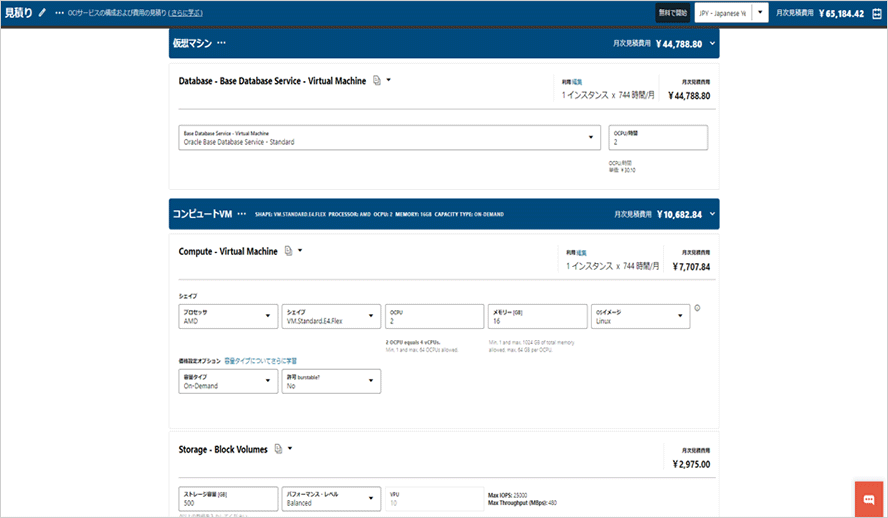888x518 pixels.
Task: Open the chat widget button in the corner
Action: (869, 499)
